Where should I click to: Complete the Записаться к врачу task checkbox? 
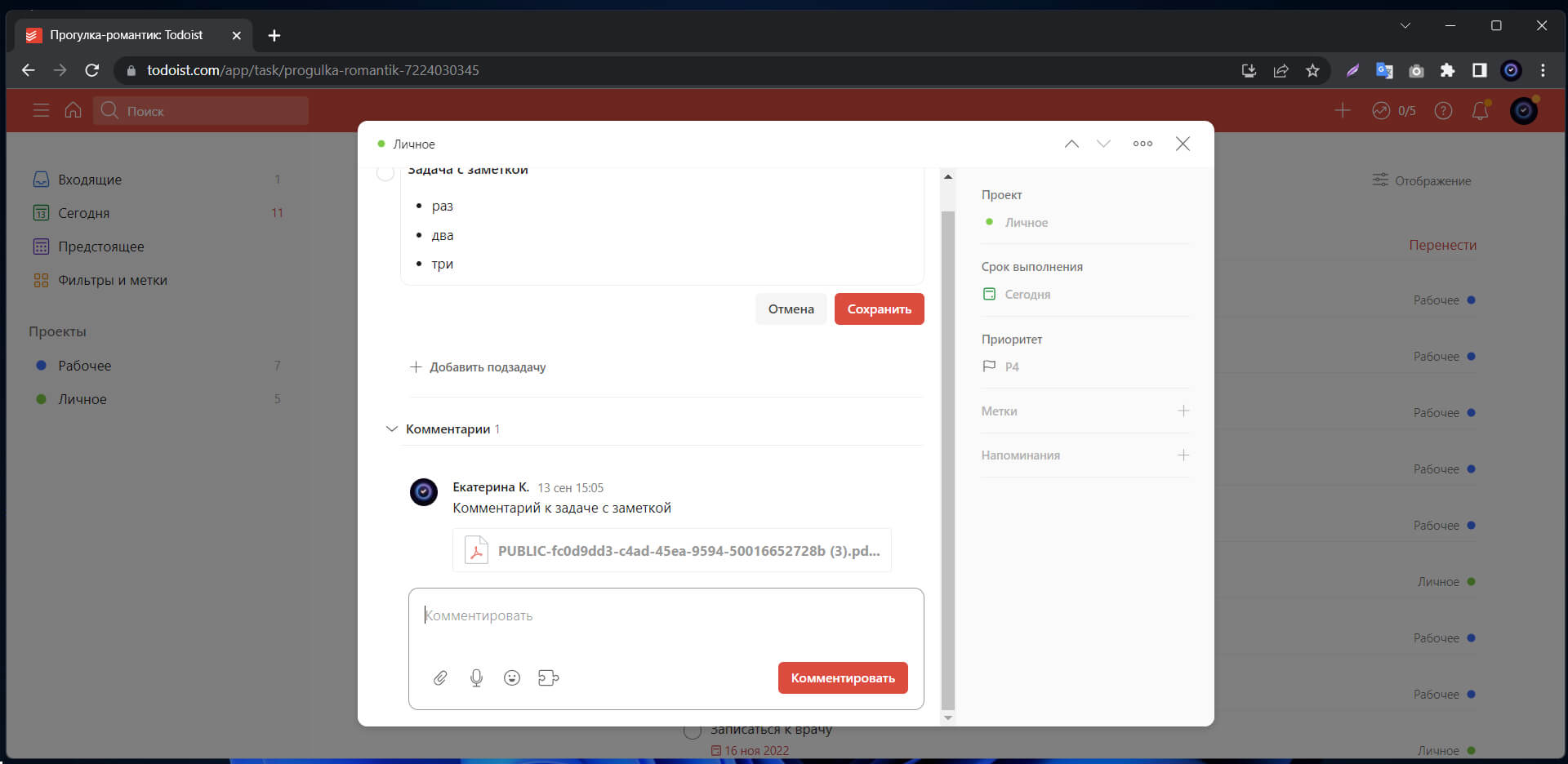(693, 731)
